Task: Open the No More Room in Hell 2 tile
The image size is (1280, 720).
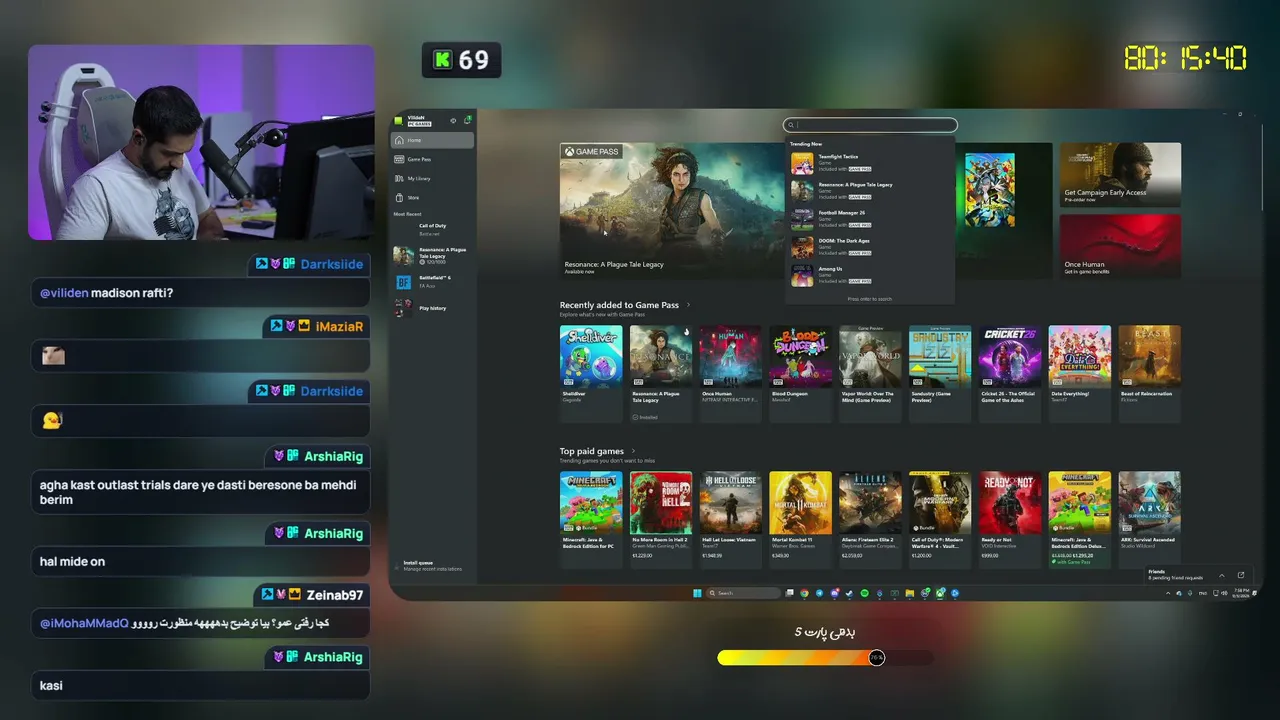Action: (x=661, y=518)
